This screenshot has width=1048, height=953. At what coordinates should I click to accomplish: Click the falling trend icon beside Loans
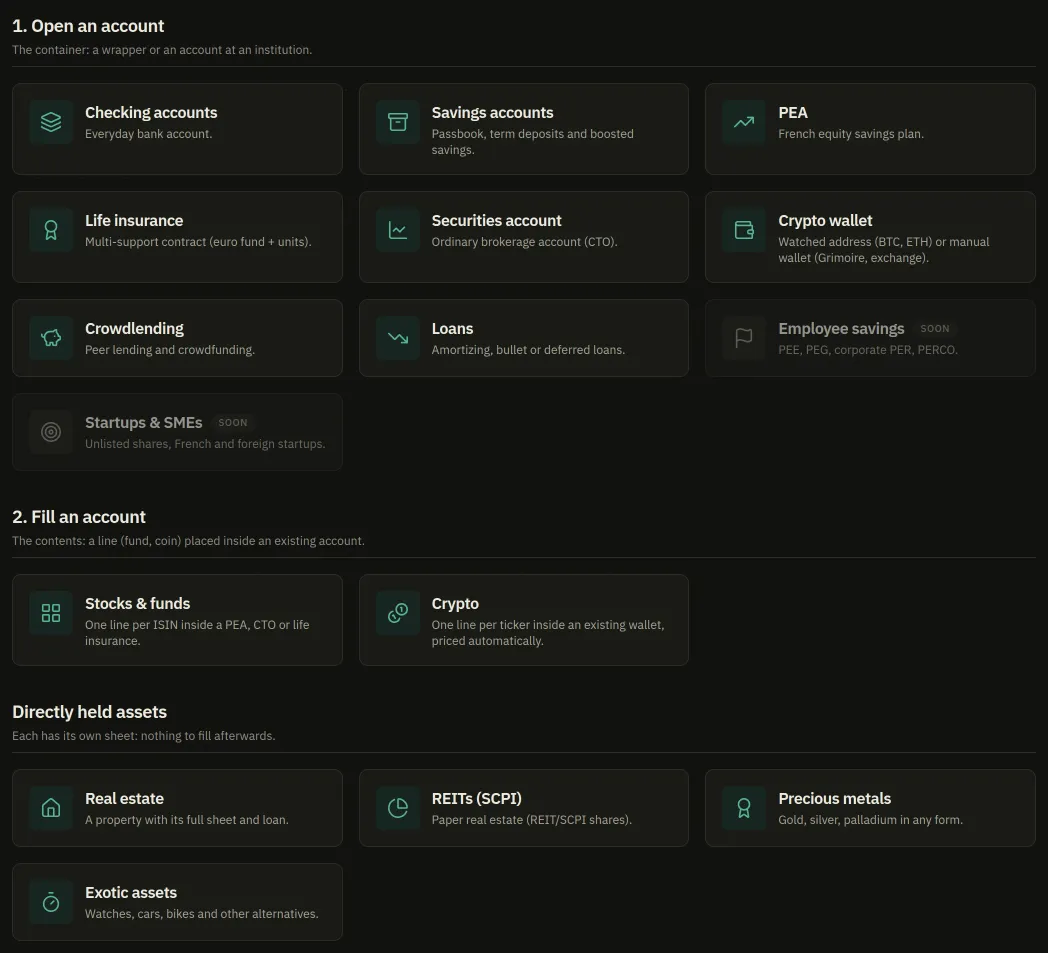(398, 338)
